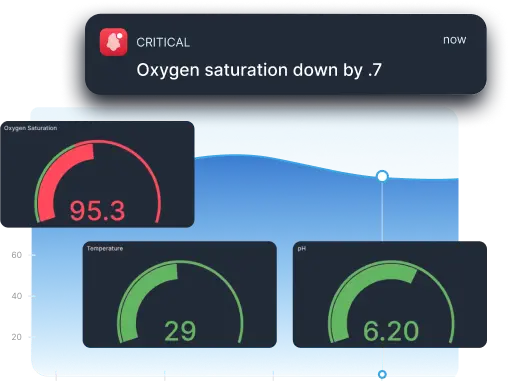
Task: Click the Oxygen Saturation panel label
Action: (x=30, y=128)
